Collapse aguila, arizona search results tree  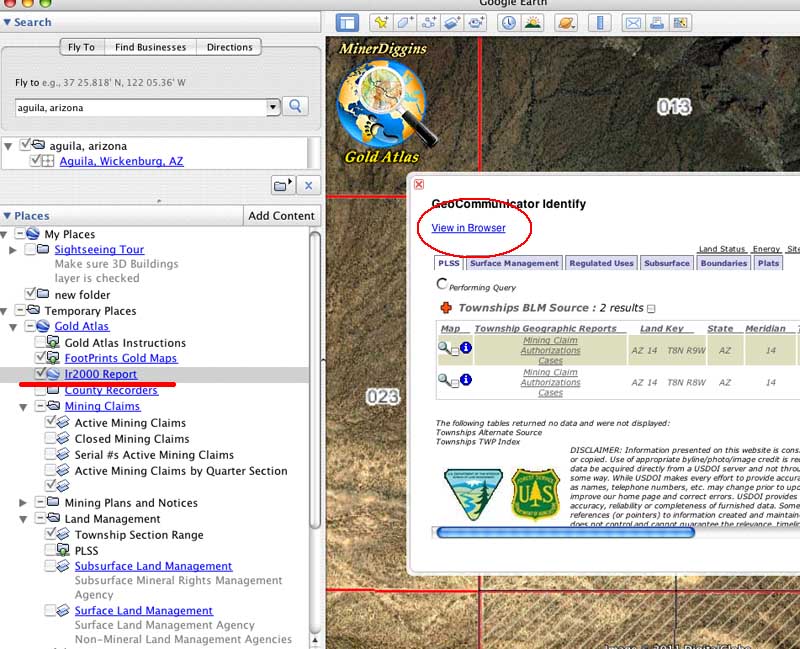[x=8, y=146]
